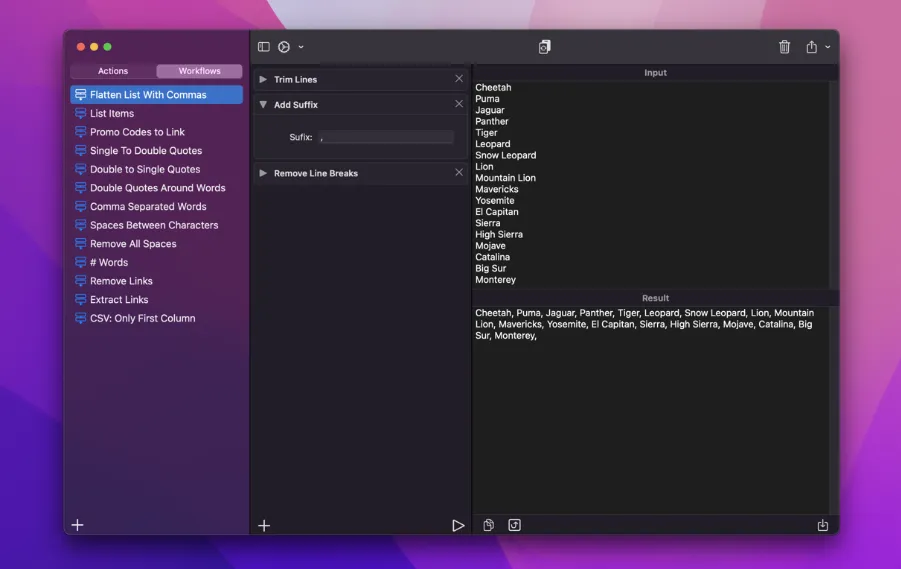Select the Remove Links workflow
901x569 pixels.
point(156,281)
